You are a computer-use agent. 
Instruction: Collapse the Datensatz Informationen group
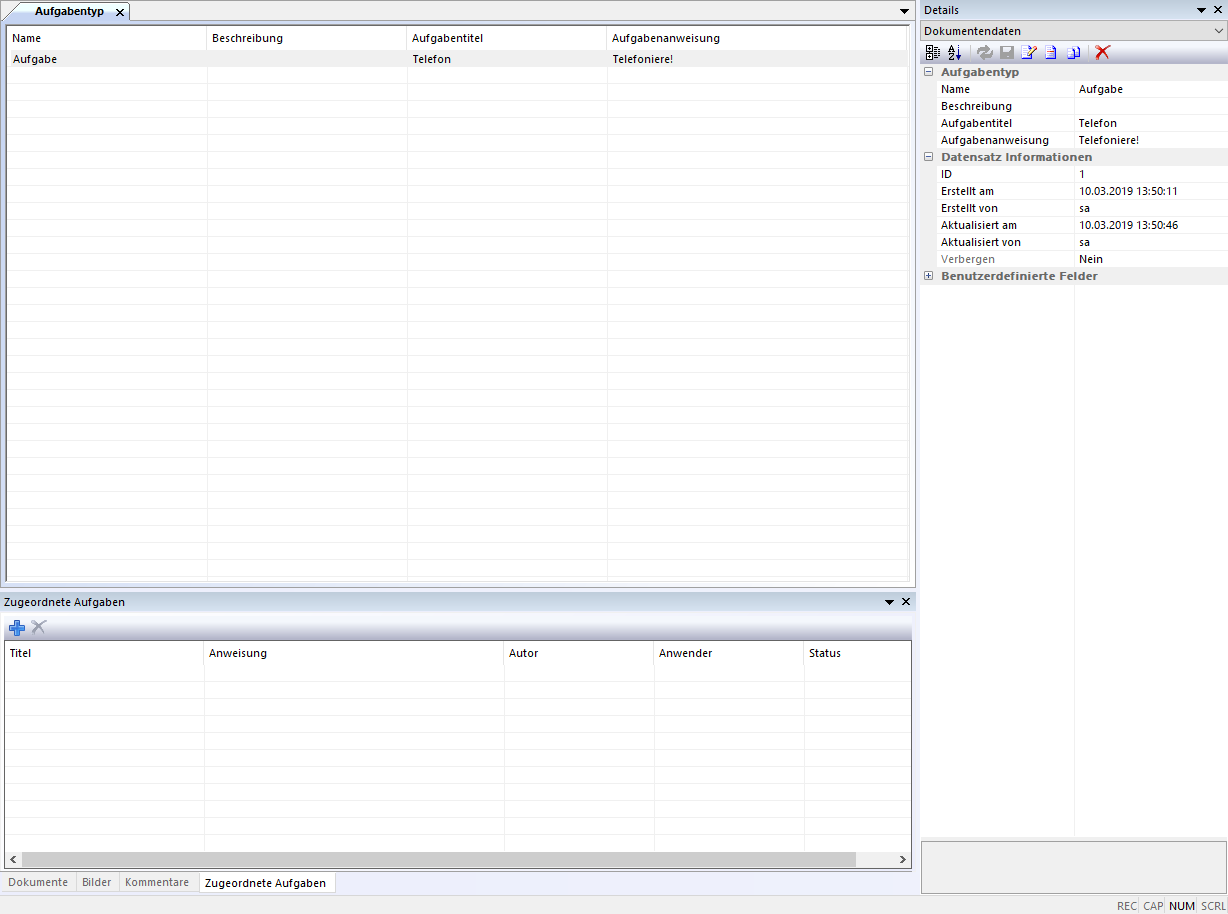point(928,157)
